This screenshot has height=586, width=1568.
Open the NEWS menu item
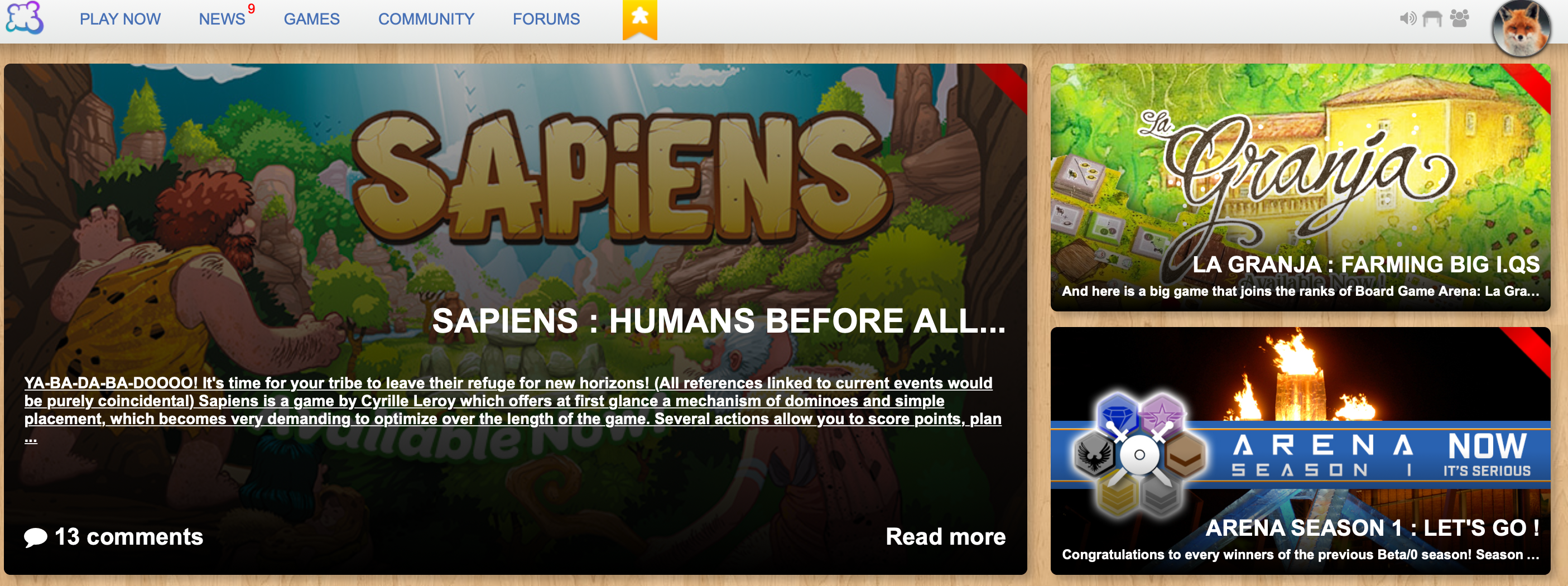[x=222, y=20]
